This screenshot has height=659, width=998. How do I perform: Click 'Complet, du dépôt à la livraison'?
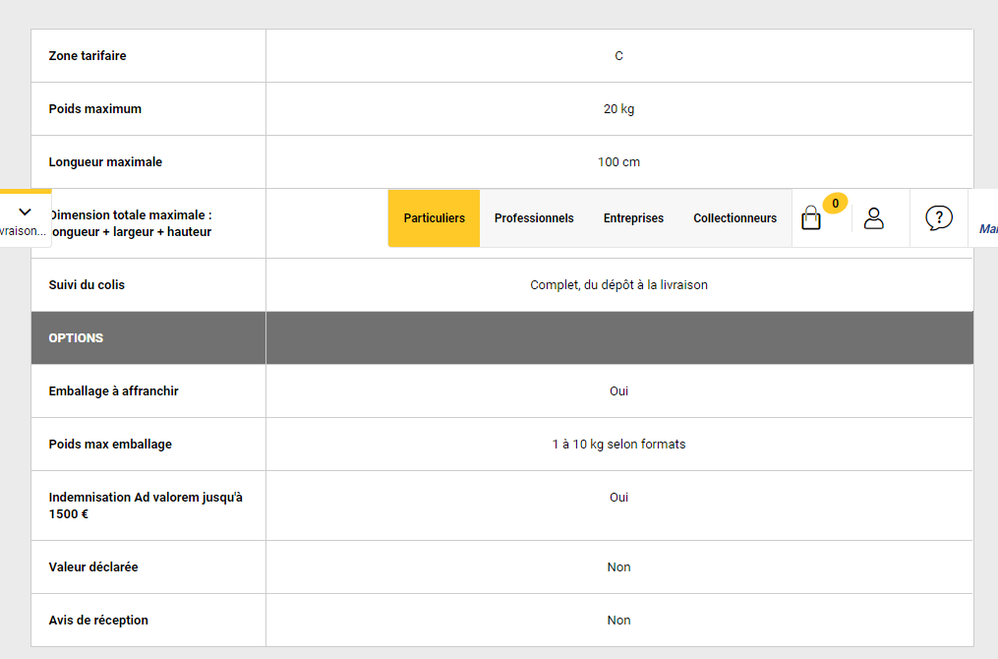pos(619,285)
